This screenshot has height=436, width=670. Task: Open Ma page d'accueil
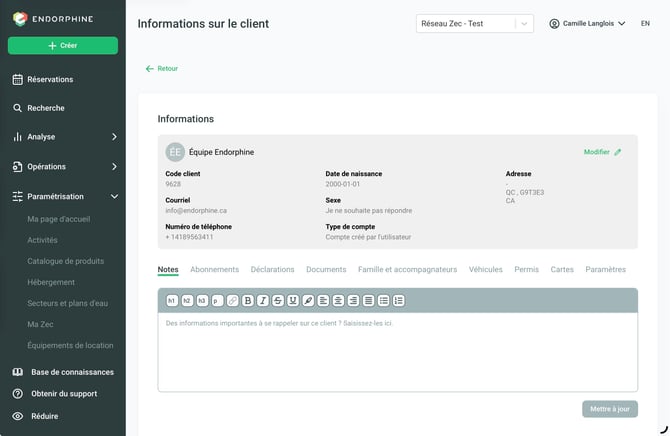pos(59,219)
